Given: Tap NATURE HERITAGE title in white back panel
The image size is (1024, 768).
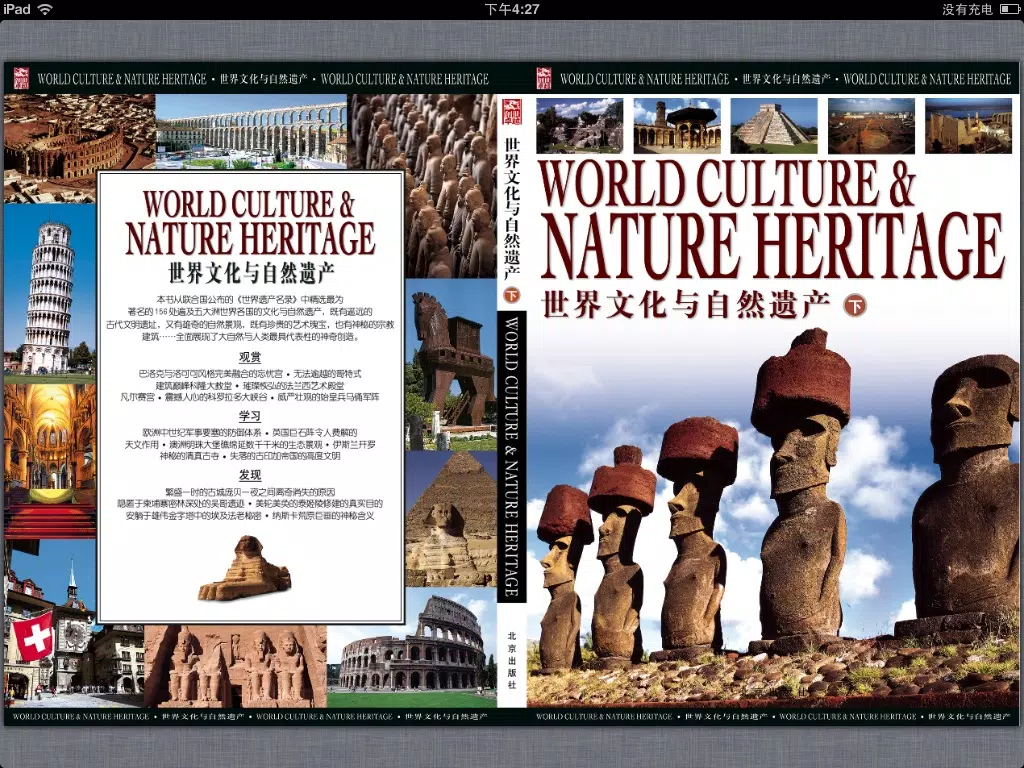Looking at the screenshot, I should 250,238.
